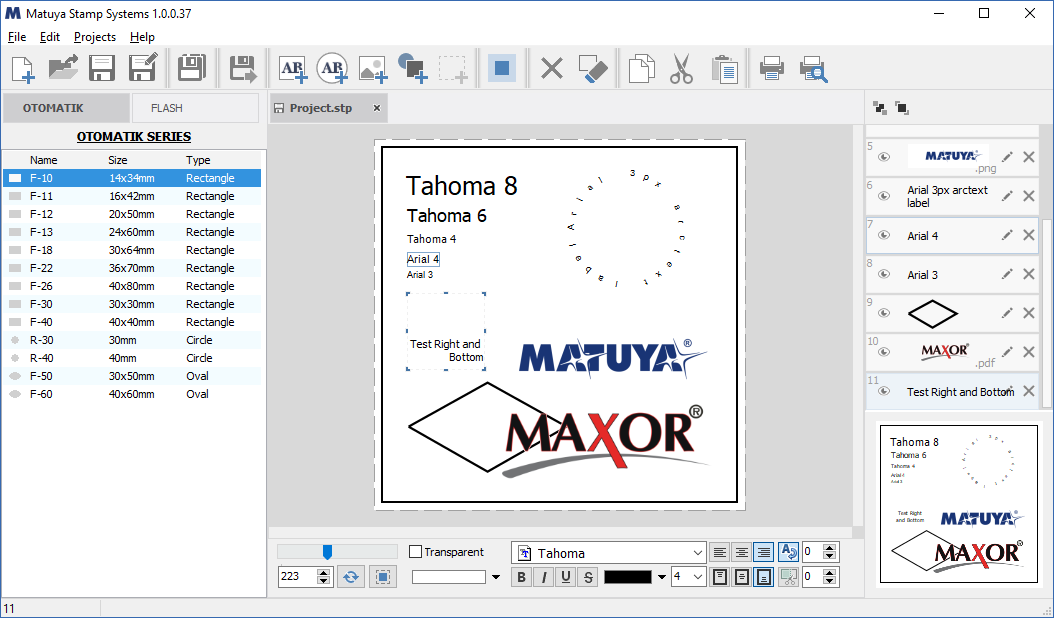Click the add dashed frame toolbar icon
1054x618 pixels.
[453, 69]
